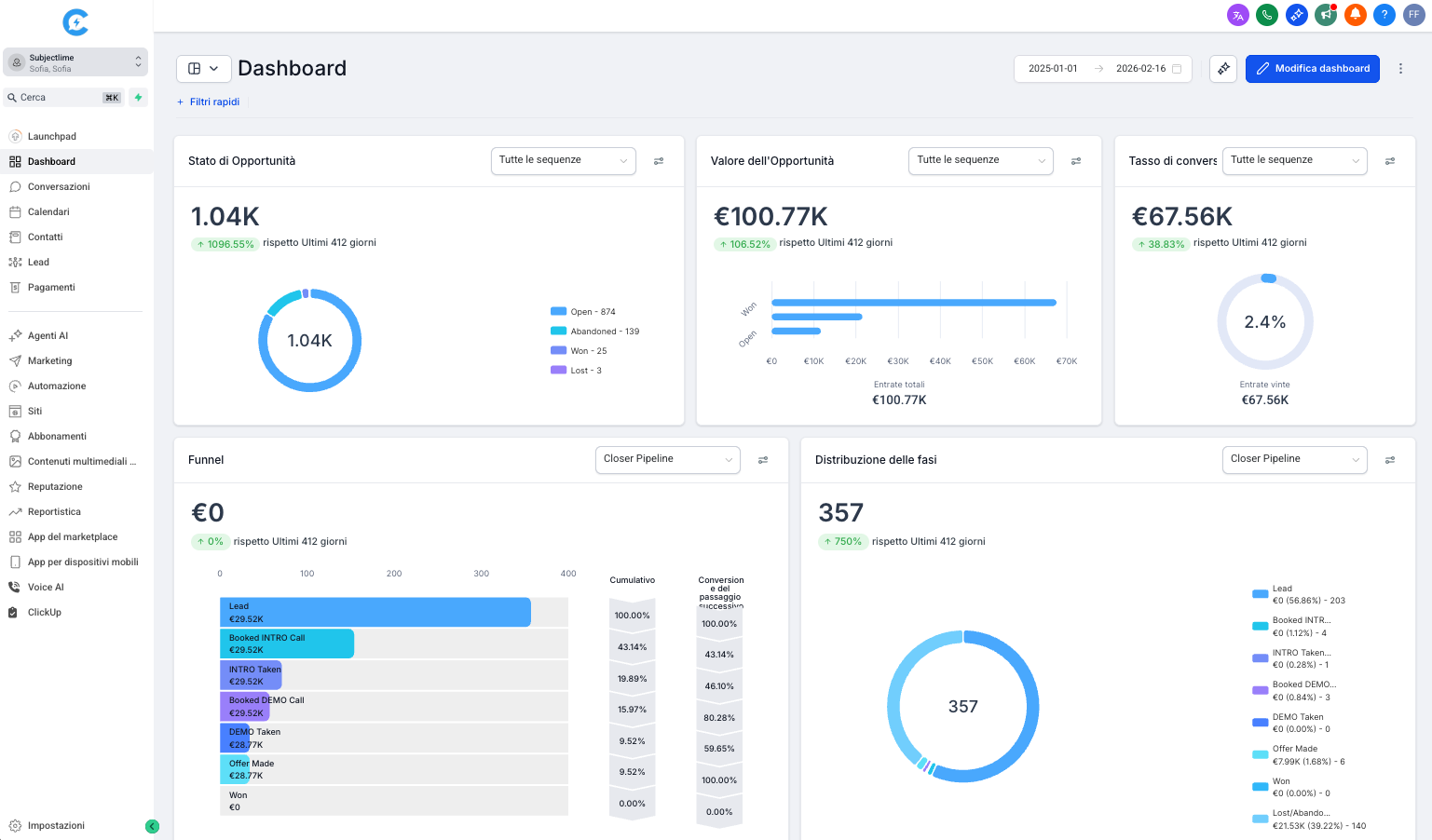Screen dimensions: 1432x840
Task: Click the magic wand icon beside Modifica dashboard
Action: (x=1223, y=68)
